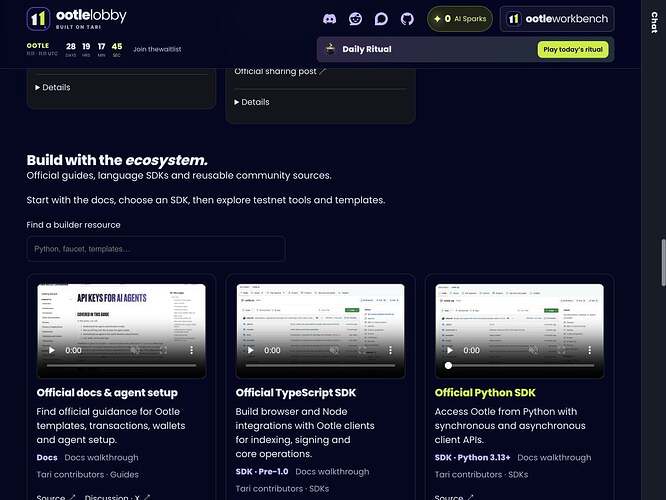Expand the Details disclosure in the left card
This screenshot has height=500, width=666.
coord(53,87)
